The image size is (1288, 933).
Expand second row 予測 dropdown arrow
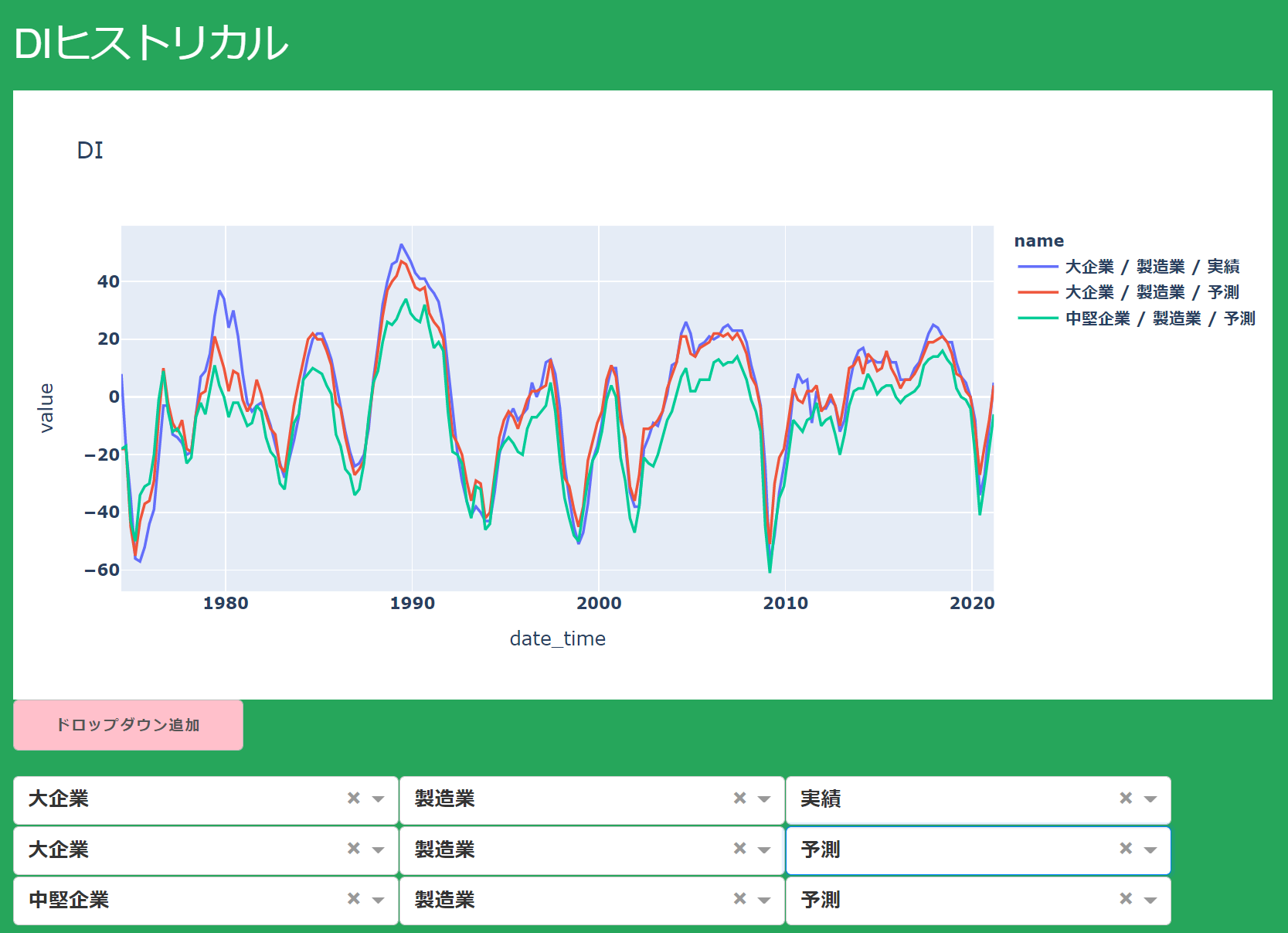pos(1151,850)
